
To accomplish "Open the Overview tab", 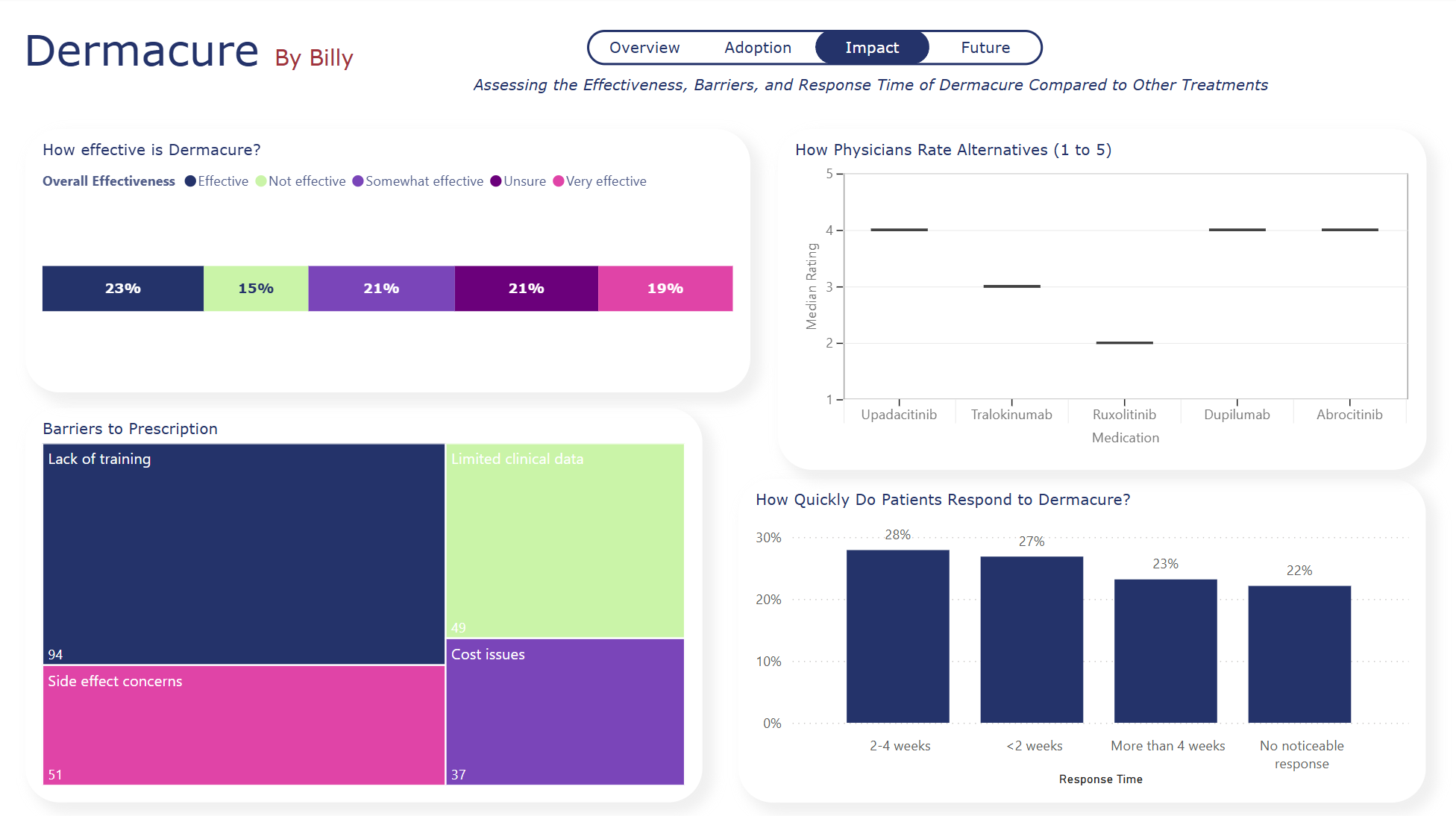I will [644, 47].
